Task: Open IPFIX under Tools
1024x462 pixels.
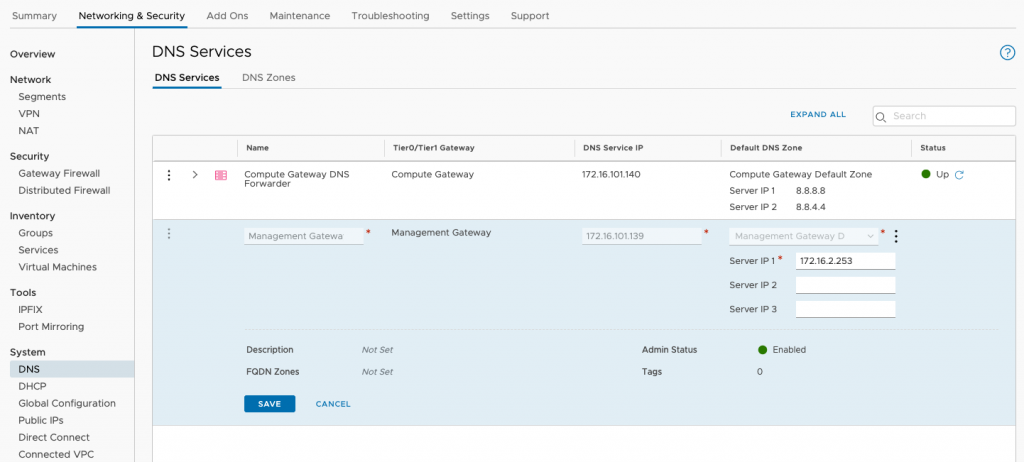Action: tap(31, 310)
